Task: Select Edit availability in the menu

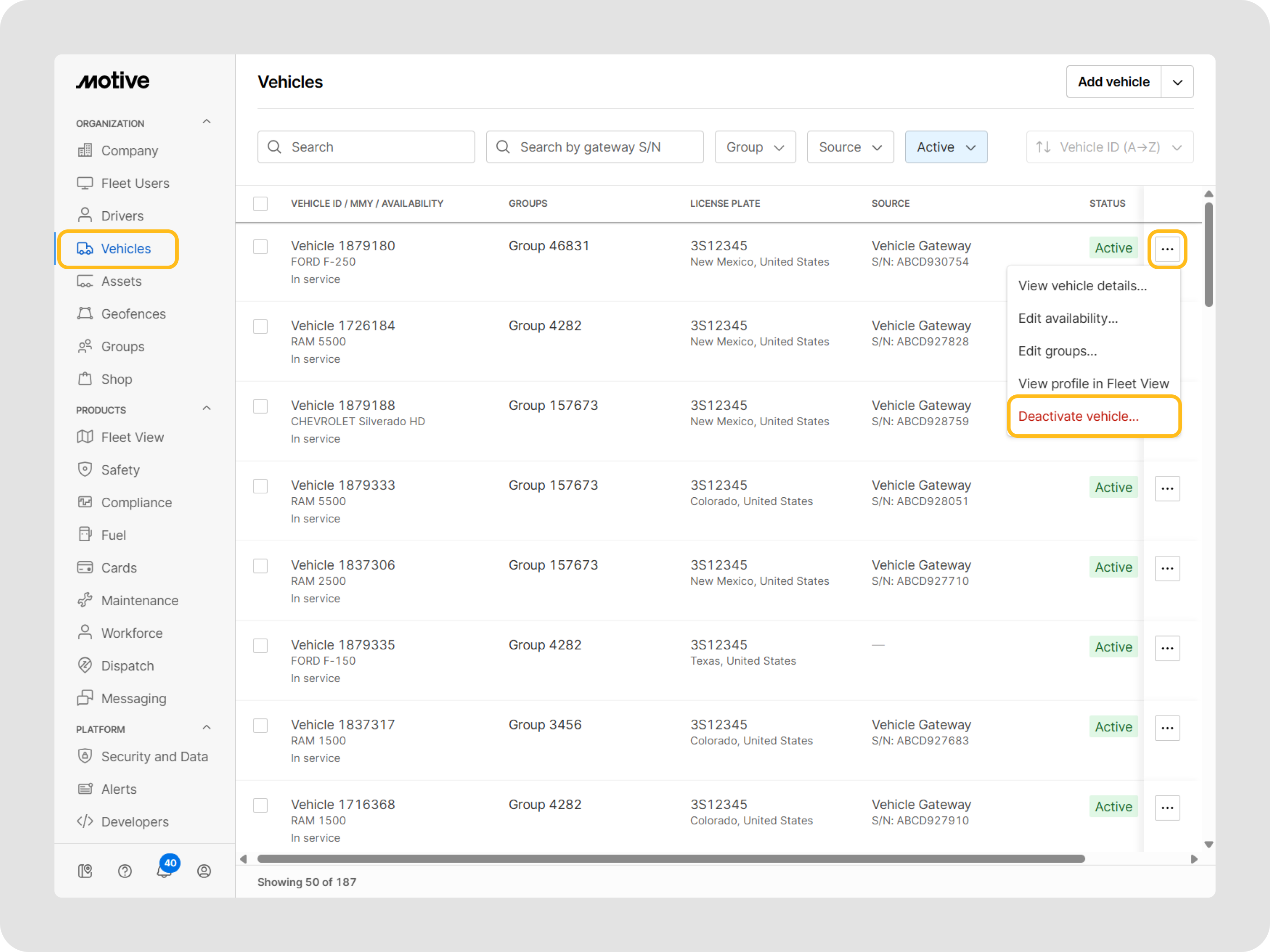Action: click(x=1067, y=319)
